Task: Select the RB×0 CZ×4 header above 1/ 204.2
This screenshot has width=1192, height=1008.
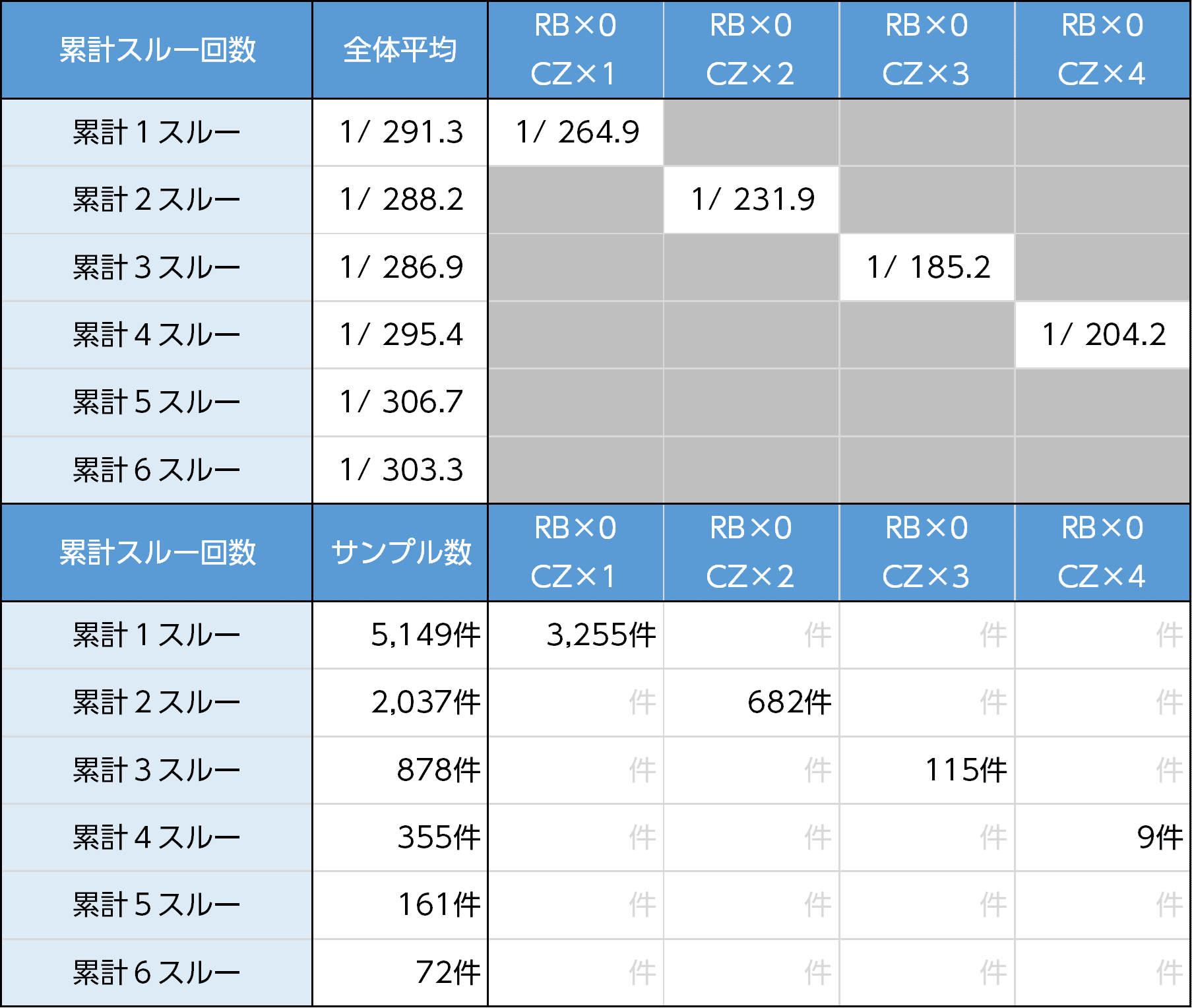Action: 1102,50
